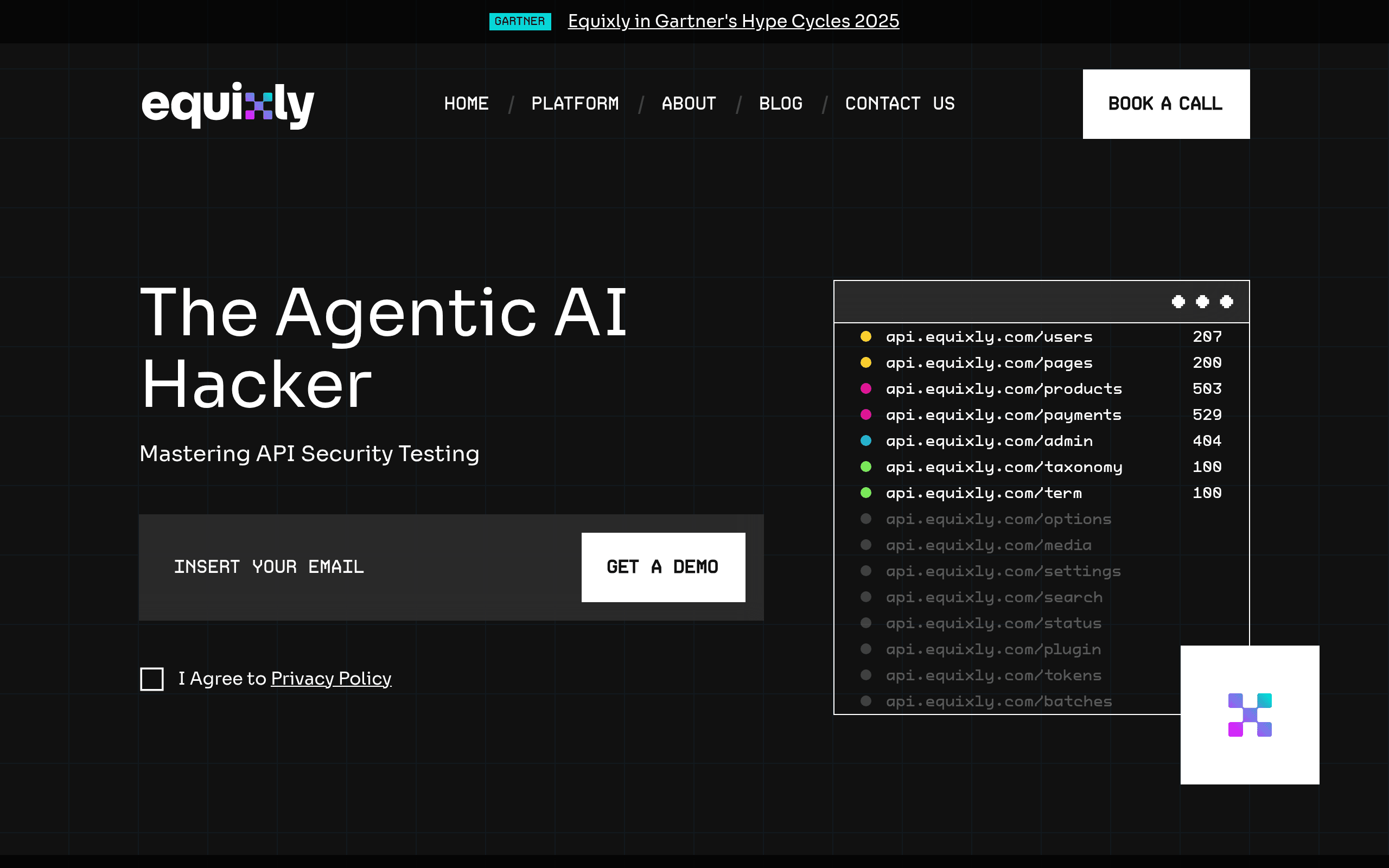Click the Equixly X widget icon
1389x868 pixels.
[1250, 714]
